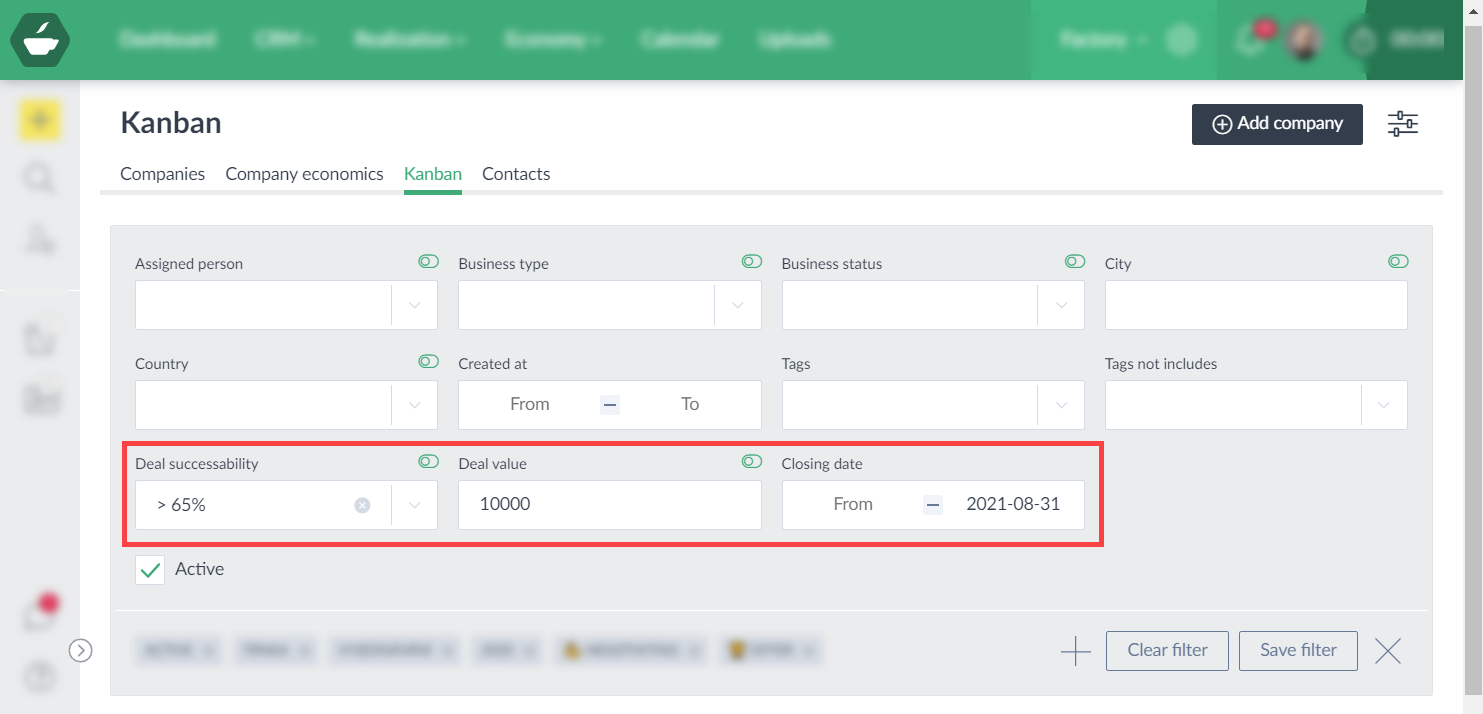Open the user avatar in the top bar
Viewport: 1483px width, 714px height.
pos(1303,40)
